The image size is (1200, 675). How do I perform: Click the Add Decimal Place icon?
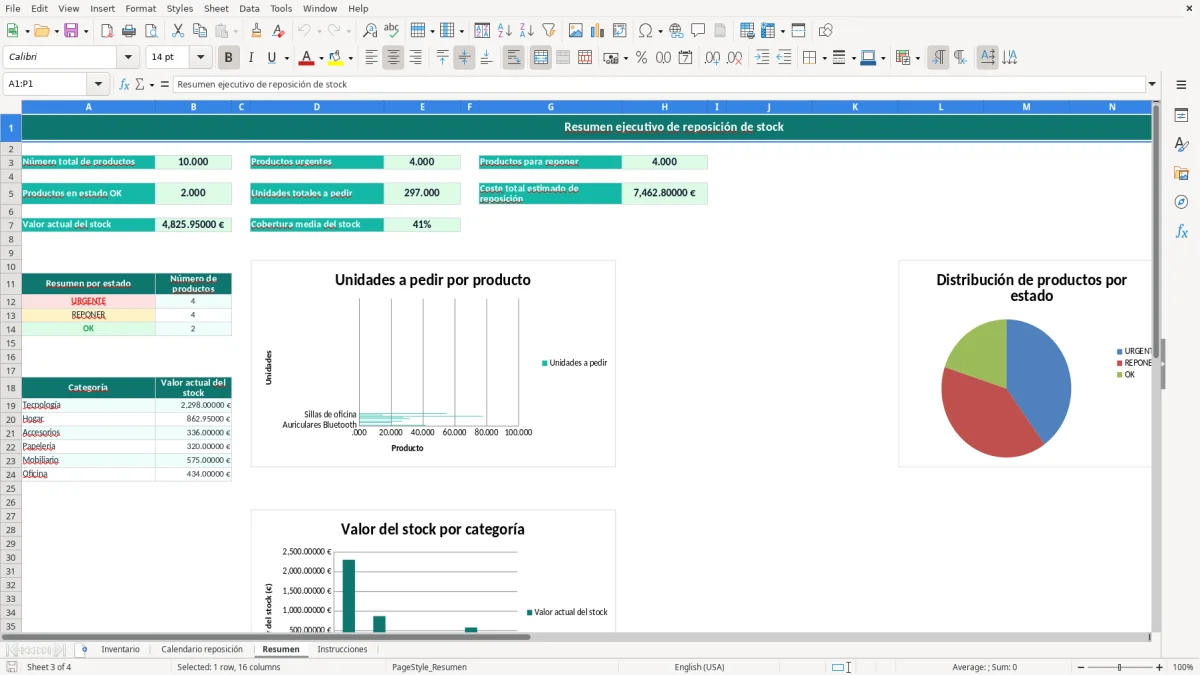pos(712,58)
